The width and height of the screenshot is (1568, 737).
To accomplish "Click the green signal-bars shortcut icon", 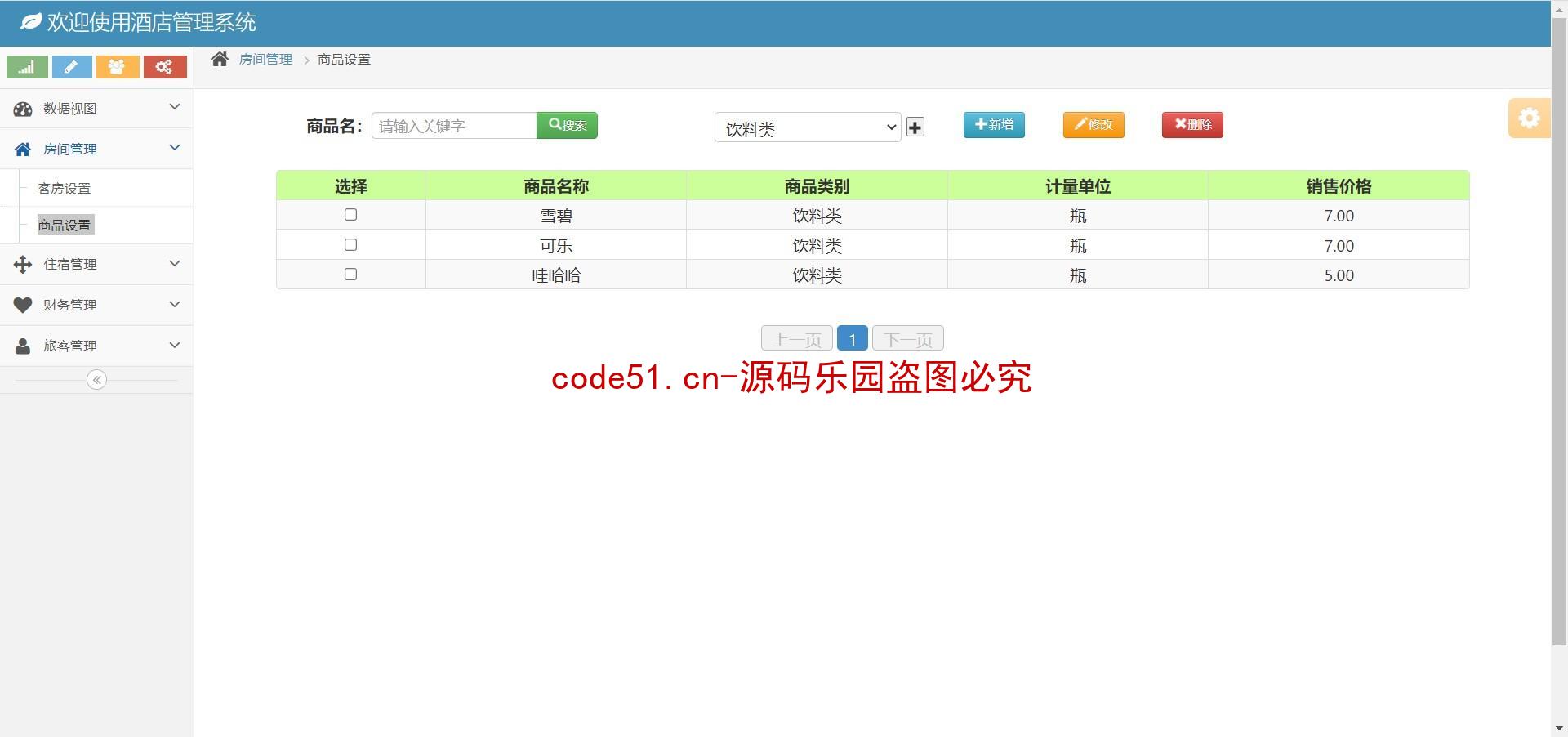I will pos(27,67).
